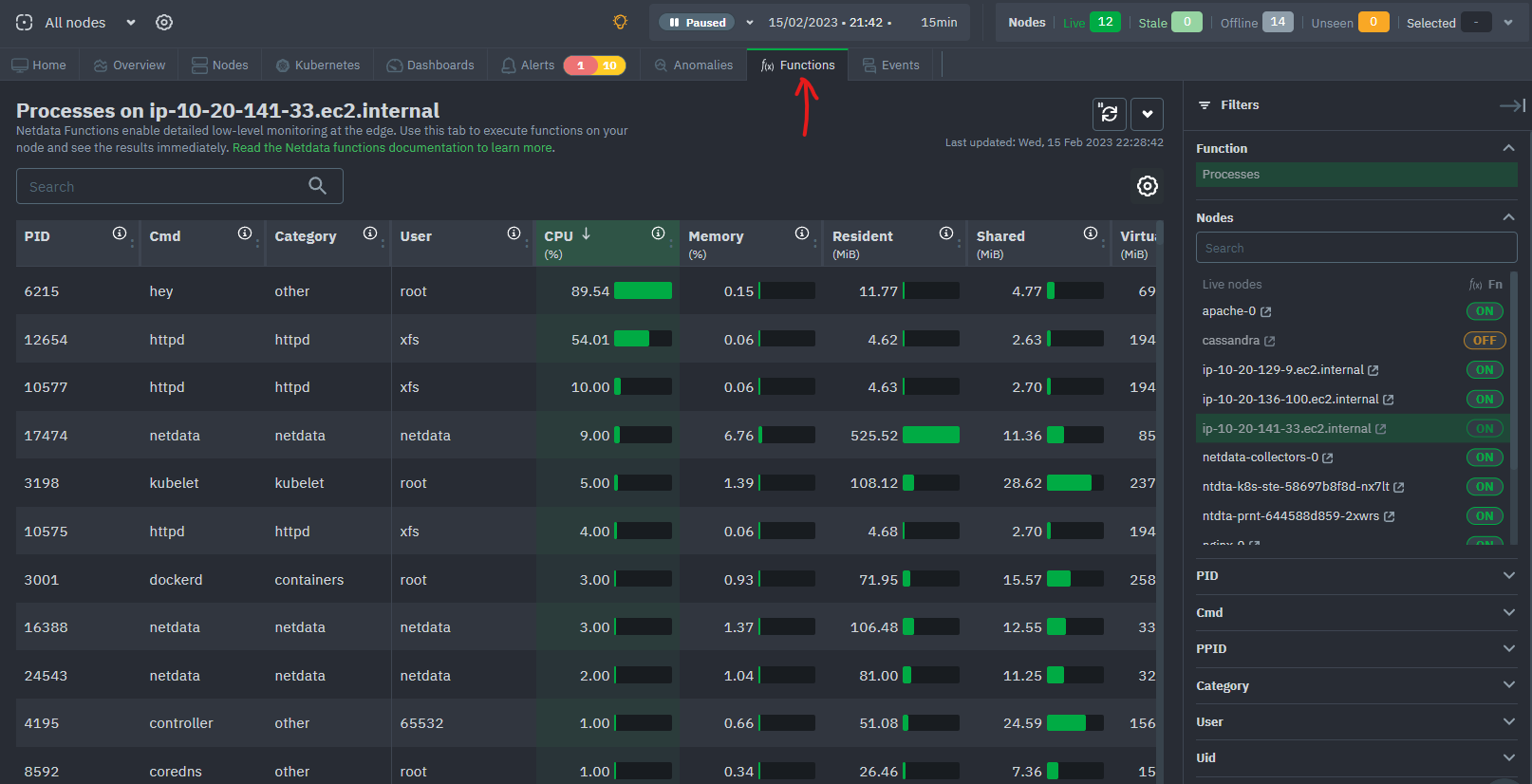Click the Nodes filter search field

(x=1355, y=248)
